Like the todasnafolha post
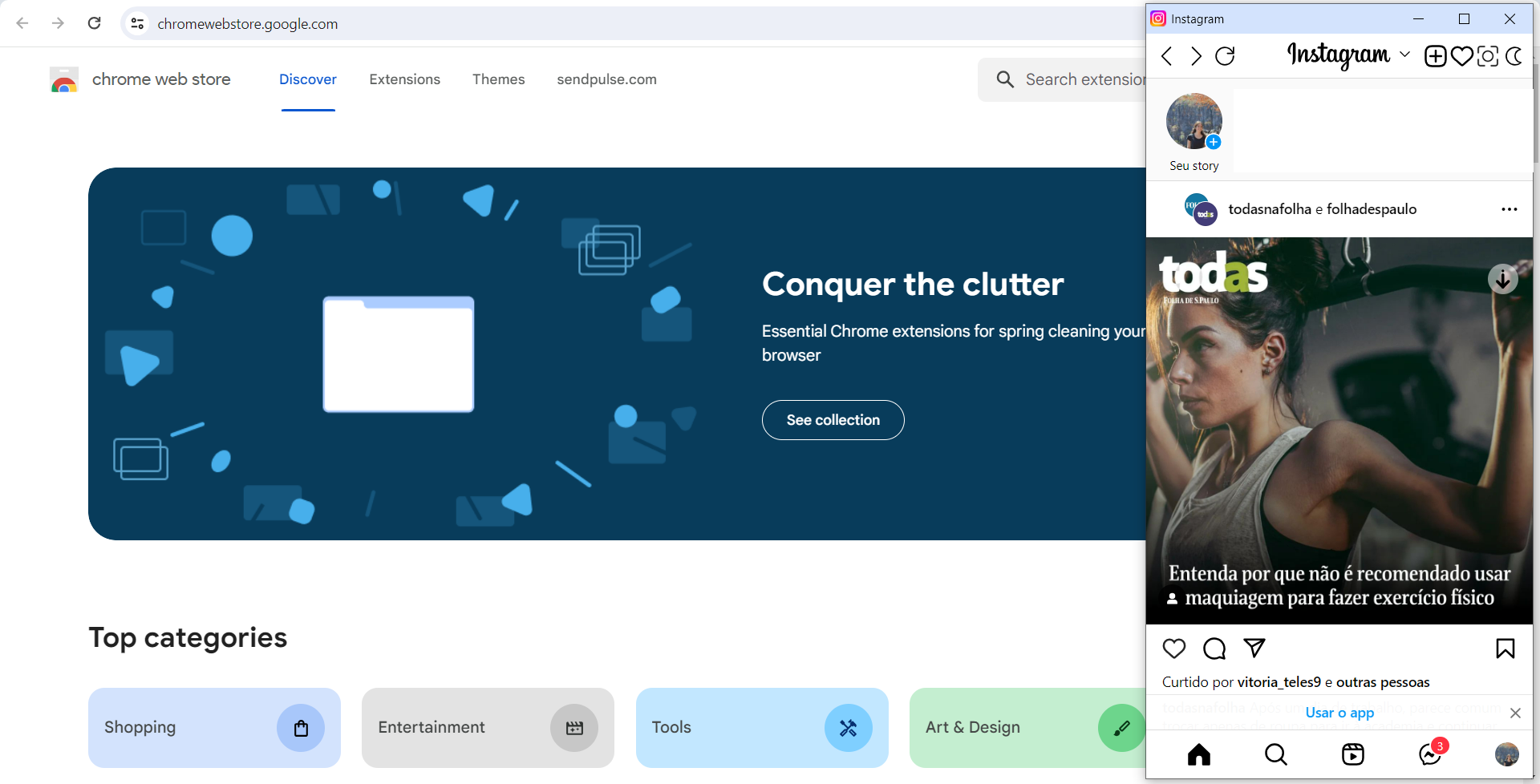Screen dimensions: 1540x784 pyautogui.click(x=1174, y=649)
